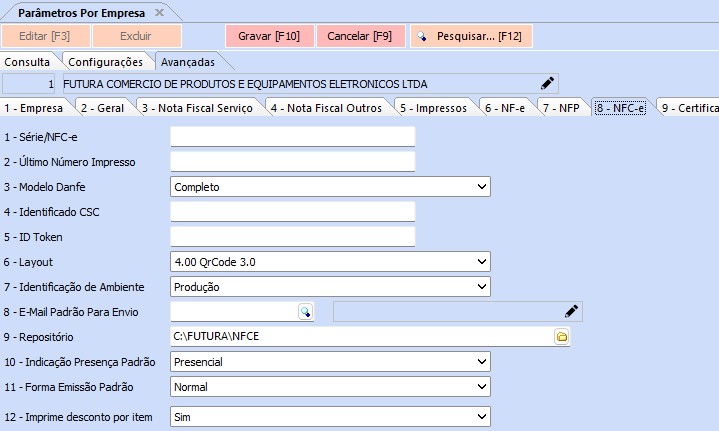Viewport: 719px width, 431px height.
Task: Expand Indicação Presença Padrão combo box
Action: (x=481, y=361)
